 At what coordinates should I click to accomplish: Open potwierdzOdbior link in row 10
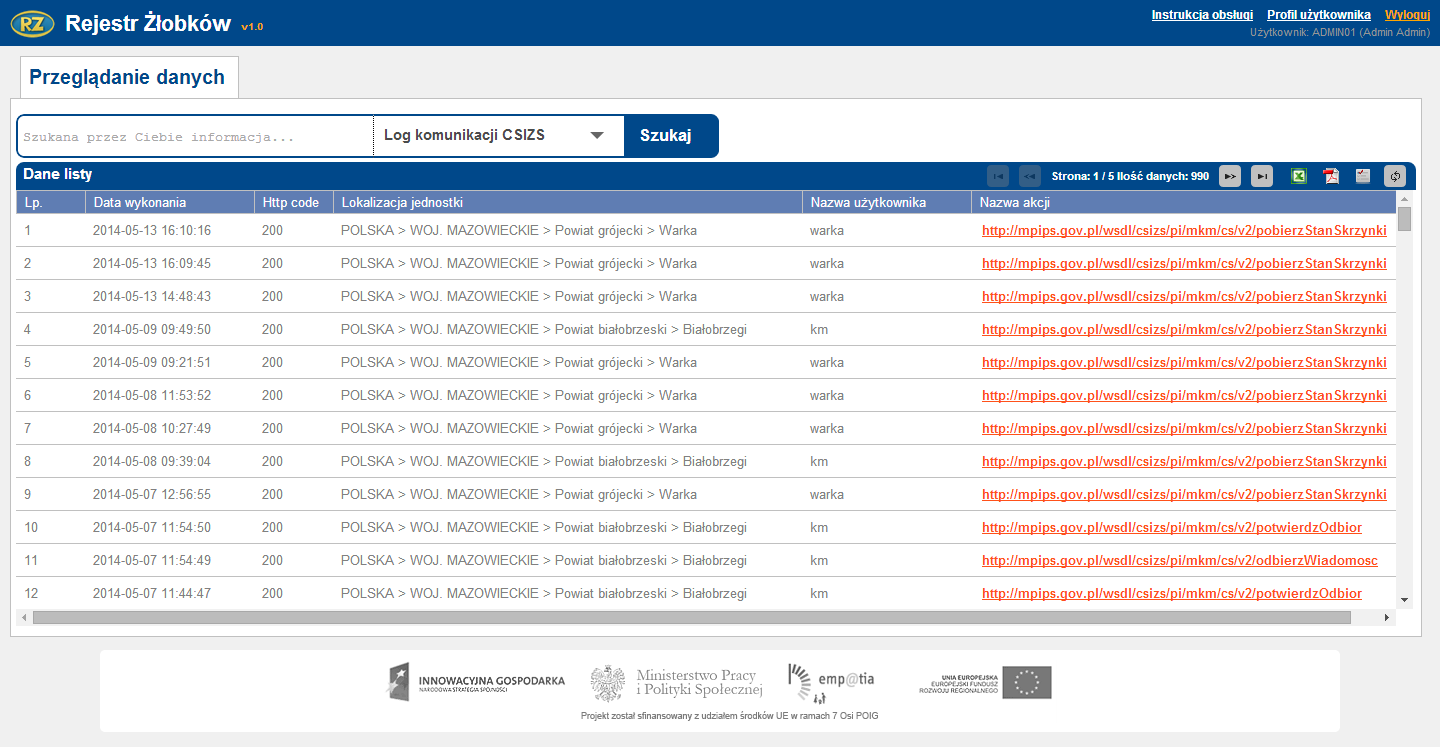pos(1172,527)
